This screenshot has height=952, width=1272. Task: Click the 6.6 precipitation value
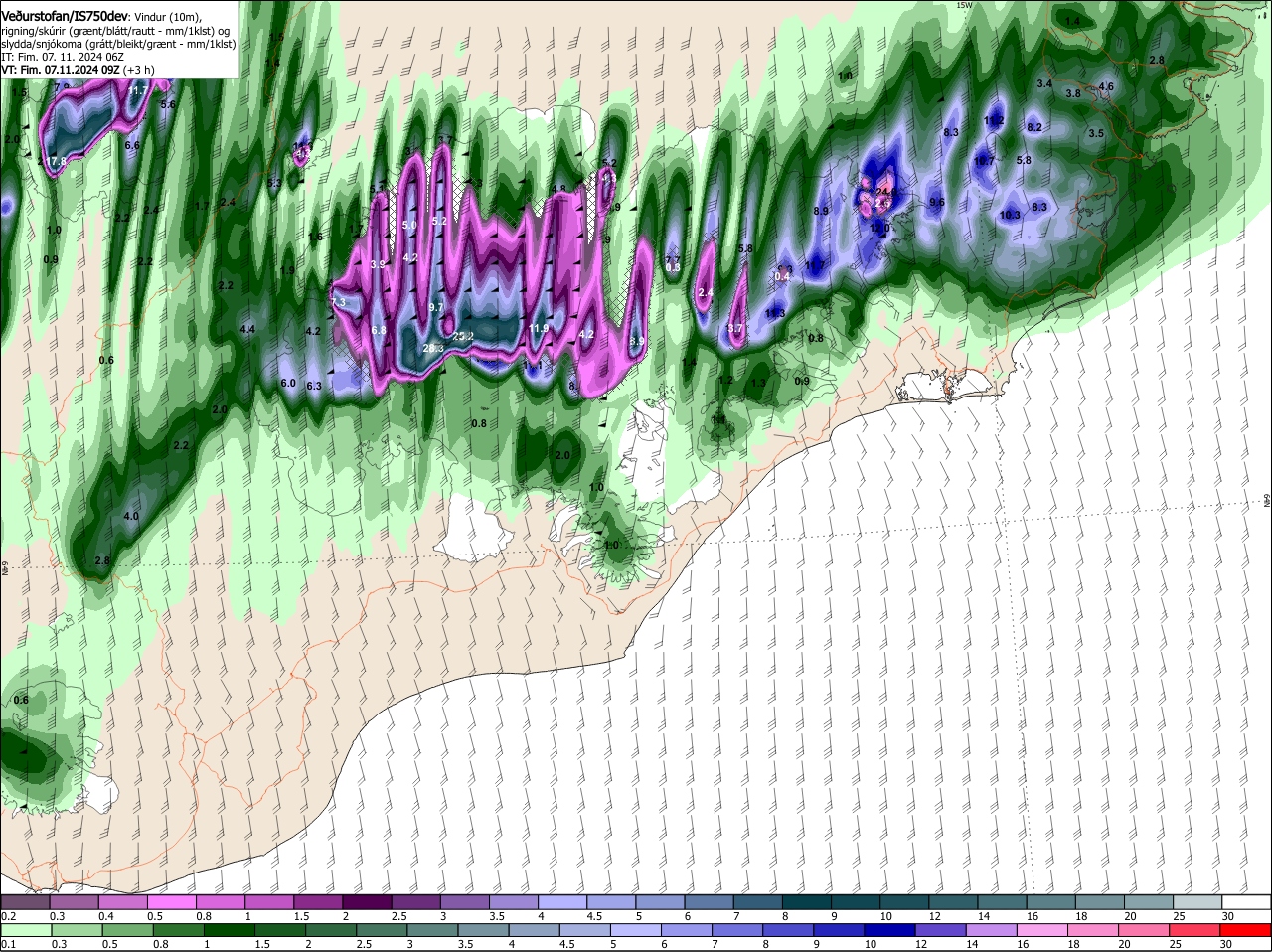click(132, 146)
